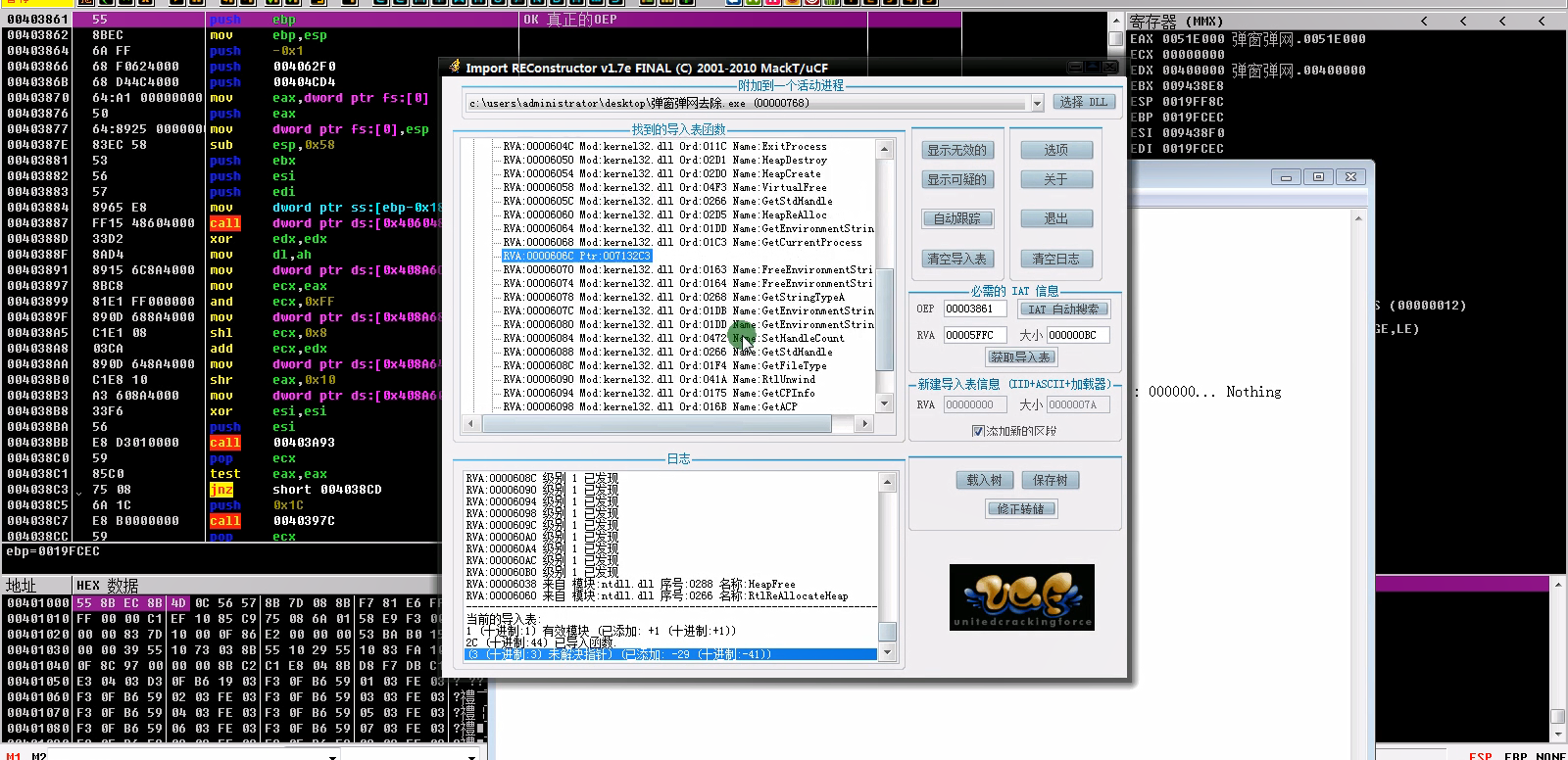This screenshot has width=1568, height=760.
Task: Click the 保存树 button
Action: click(1050, 480)
